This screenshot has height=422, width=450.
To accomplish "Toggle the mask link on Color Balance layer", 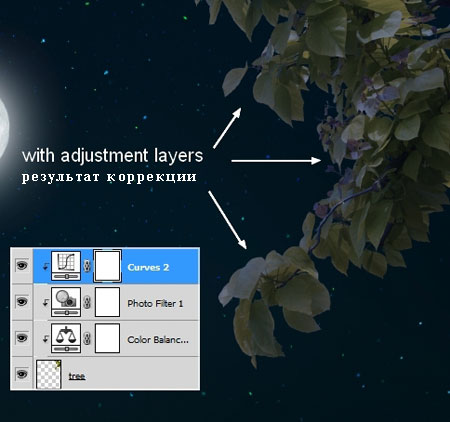I will (87, 339).
